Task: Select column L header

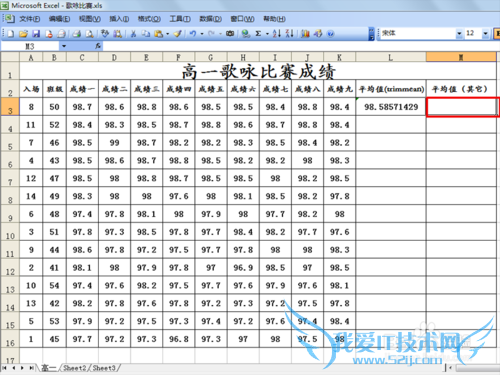Action: [391, 57]
